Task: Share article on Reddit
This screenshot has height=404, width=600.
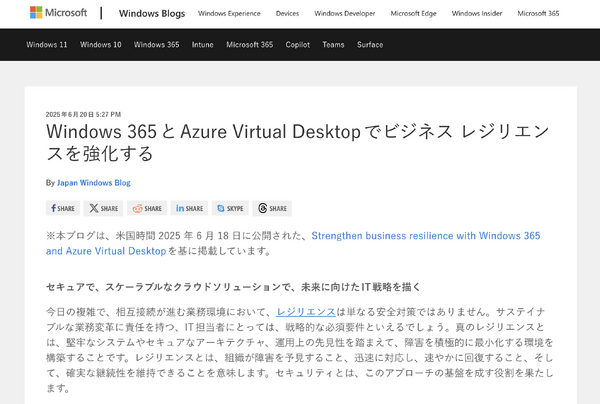Action: (x=147, y=208)
